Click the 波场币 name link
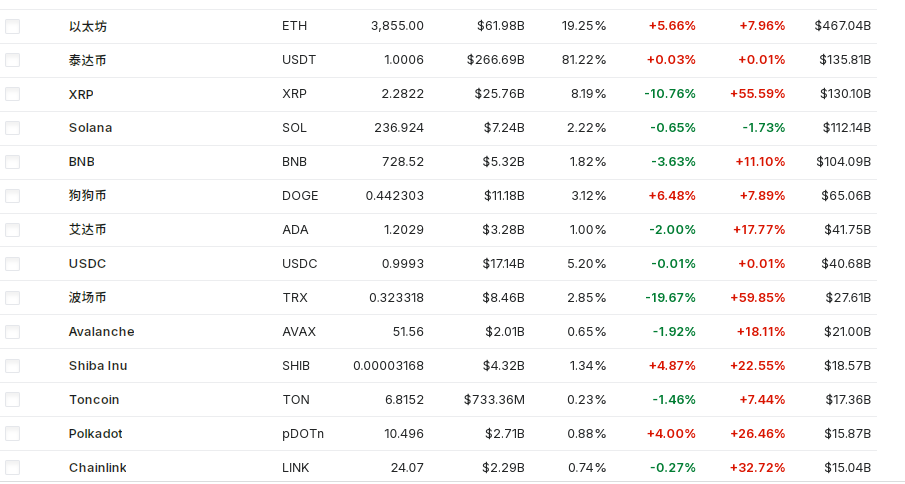The width and height of the screenshot is (905, 484). click(x=88, y=298)
